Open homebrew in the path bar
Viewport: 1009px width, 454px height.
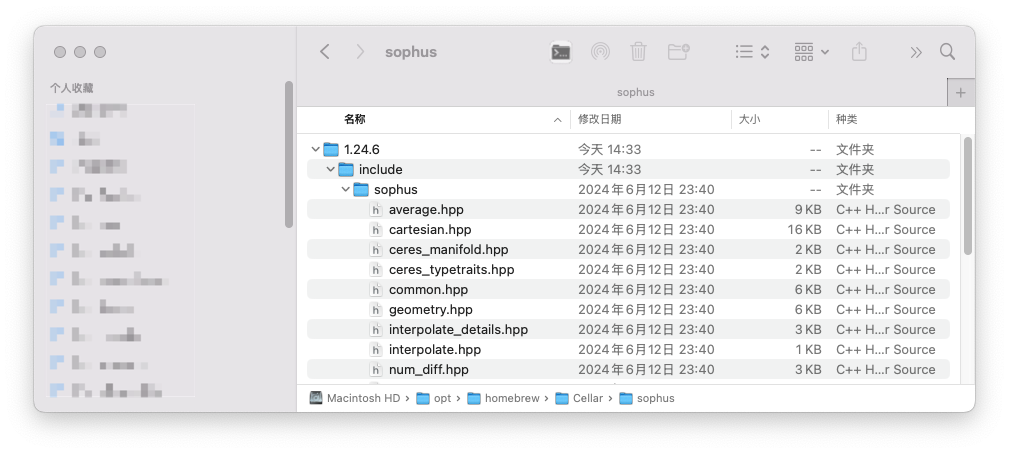[x=504, y=398]
